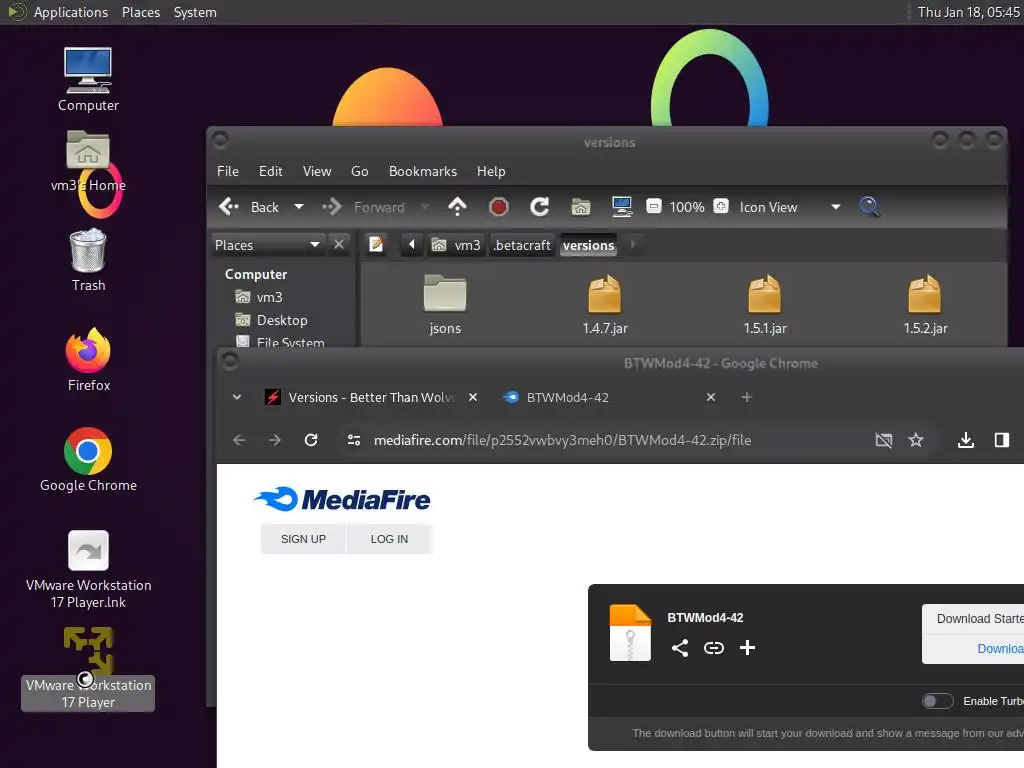Bookmark this page with the star
Screen dimensions: 1024x768
(x=916, y=440)
